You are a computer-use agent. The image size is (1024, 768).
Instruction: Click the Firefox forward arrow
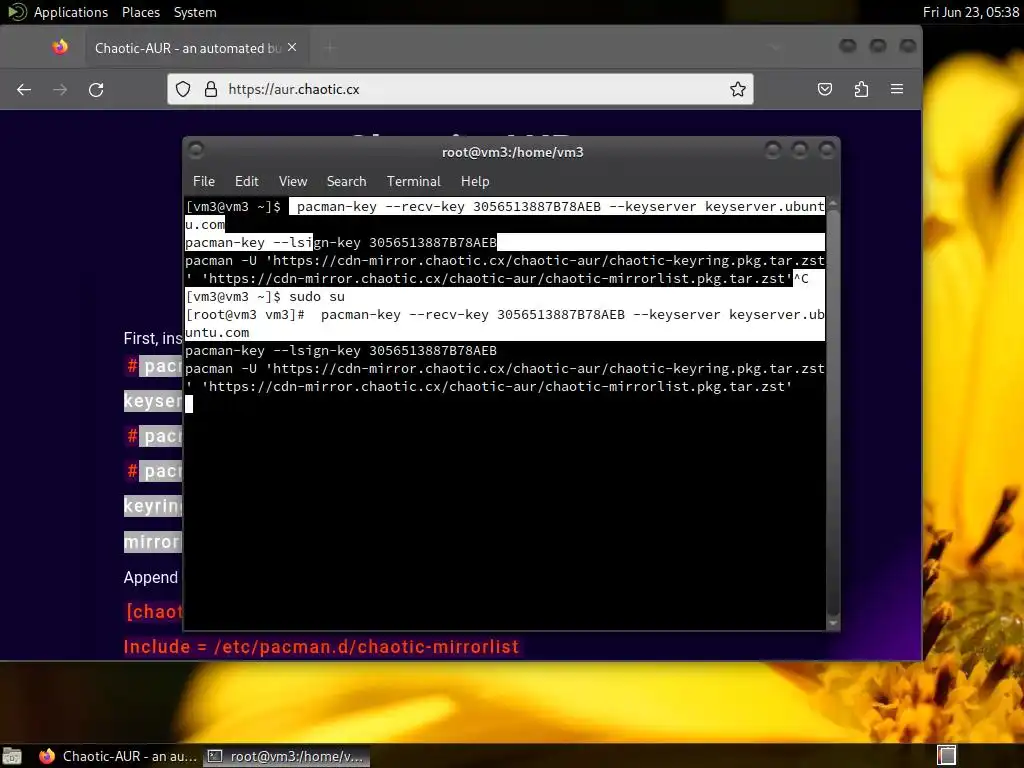[x=60, y=89]
